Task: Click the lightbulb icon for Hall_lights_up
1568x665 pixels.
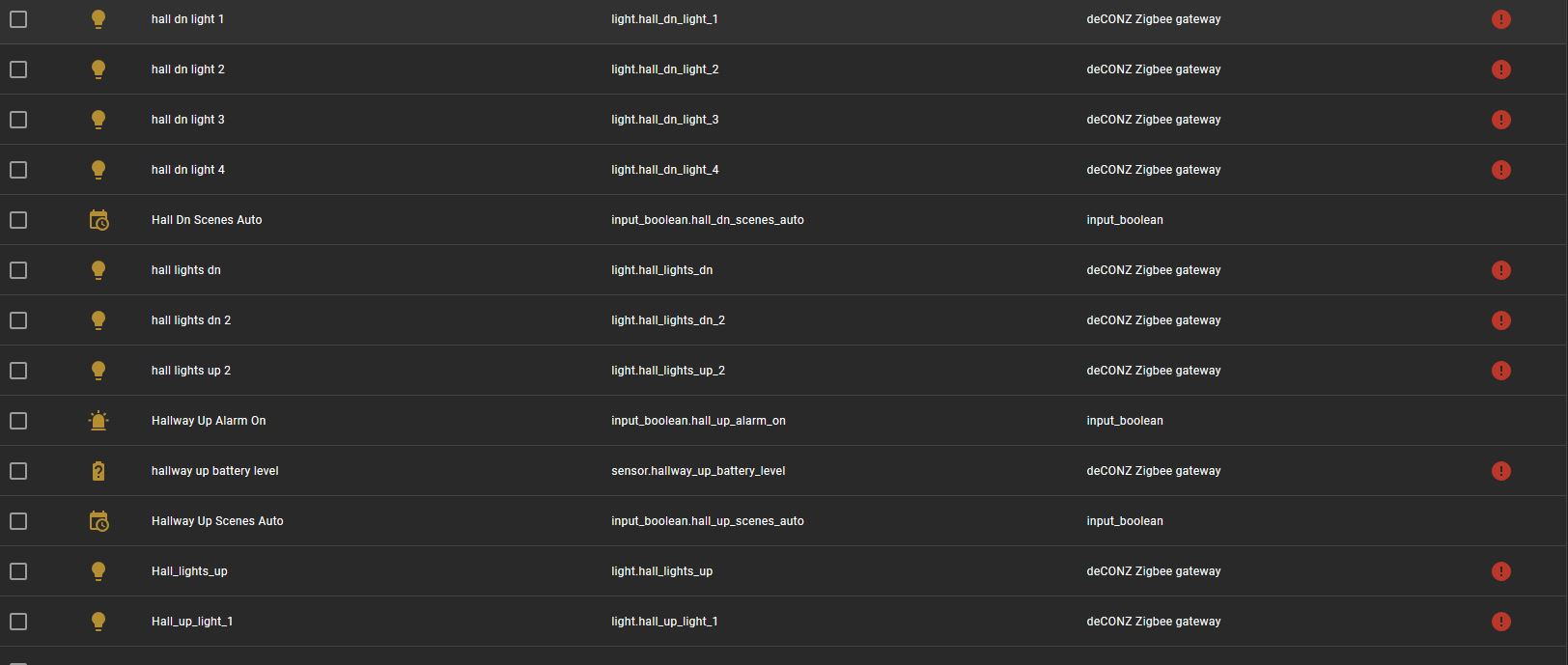Action: pos(98,571)
